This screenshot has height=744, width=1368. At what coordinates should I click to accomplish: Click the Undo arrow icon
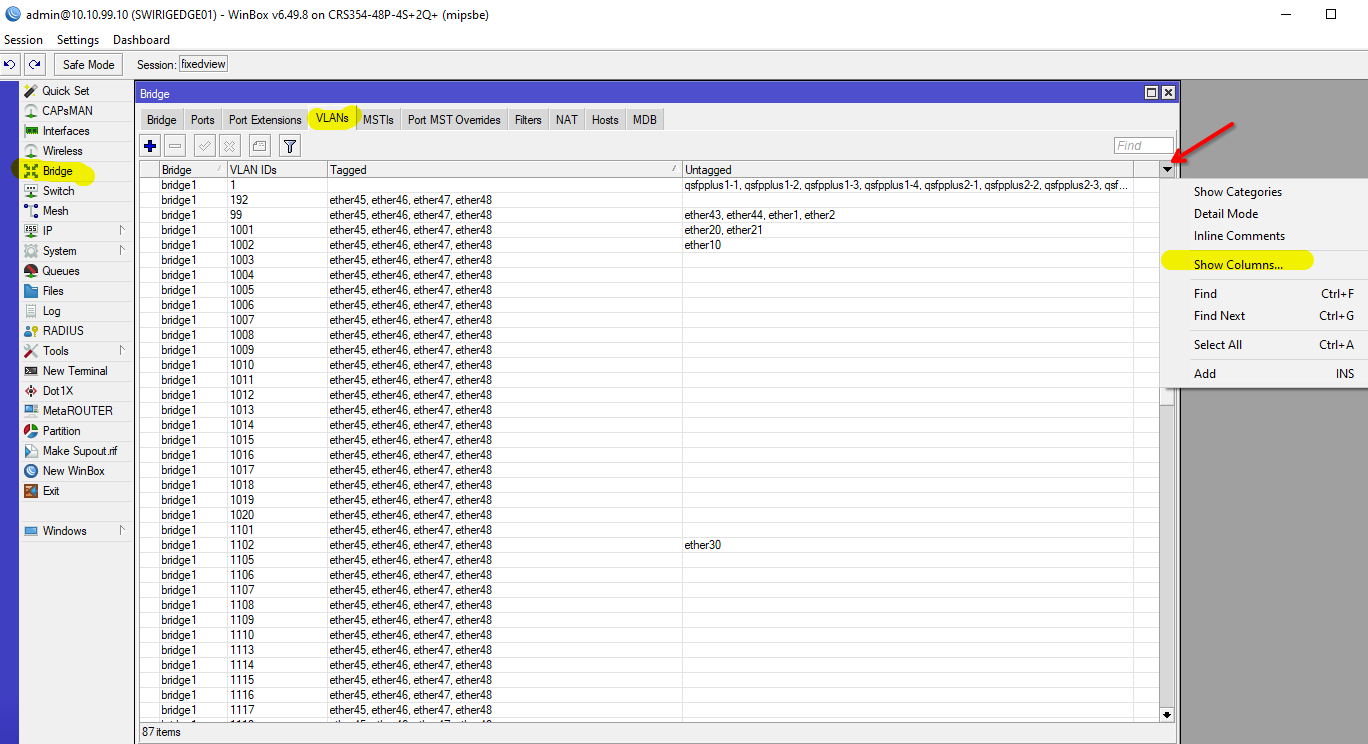(10, 65)
